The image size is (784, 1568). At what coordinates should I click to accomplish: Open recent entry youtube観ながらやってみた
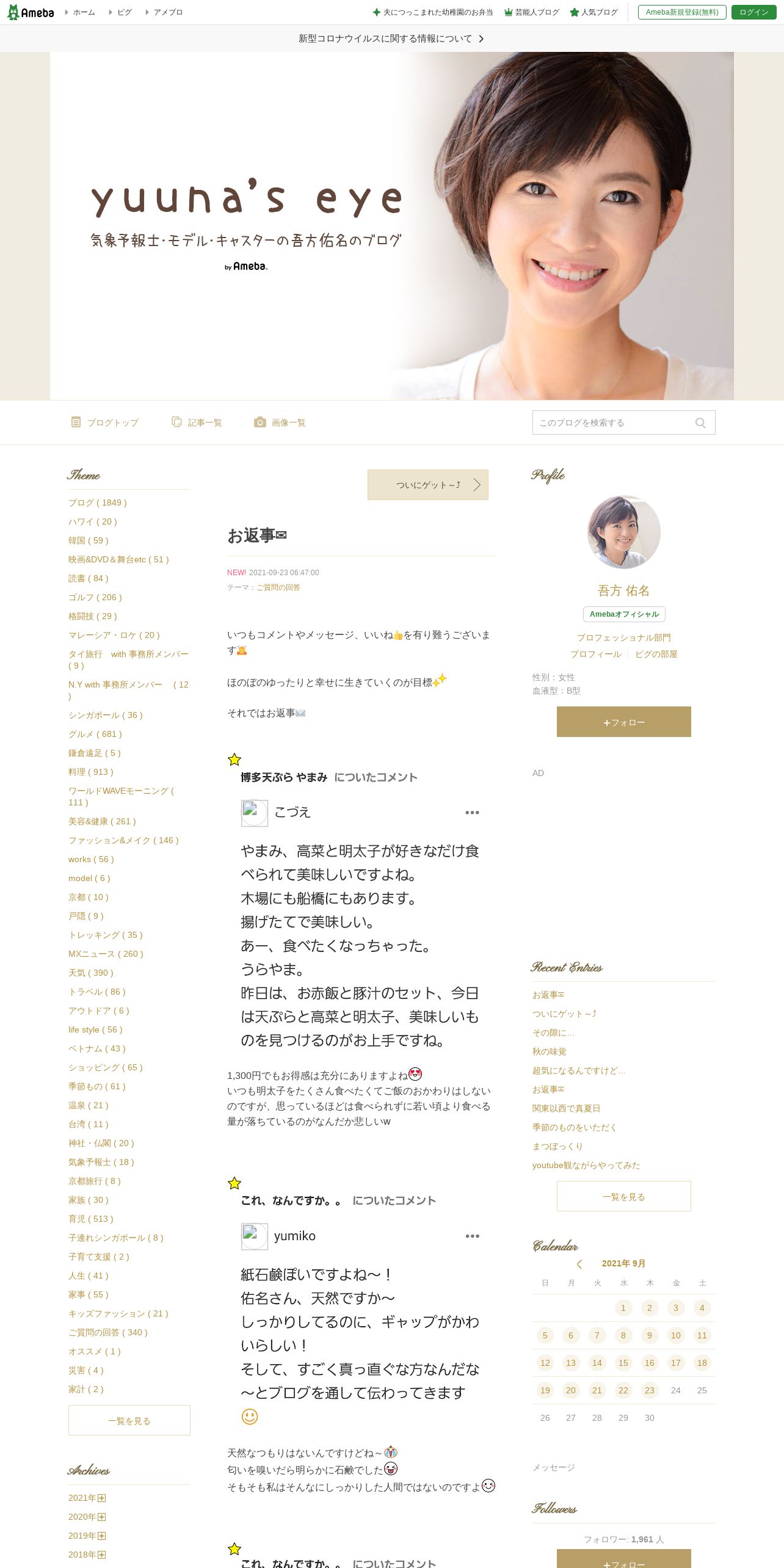(x=586, y=1165)
